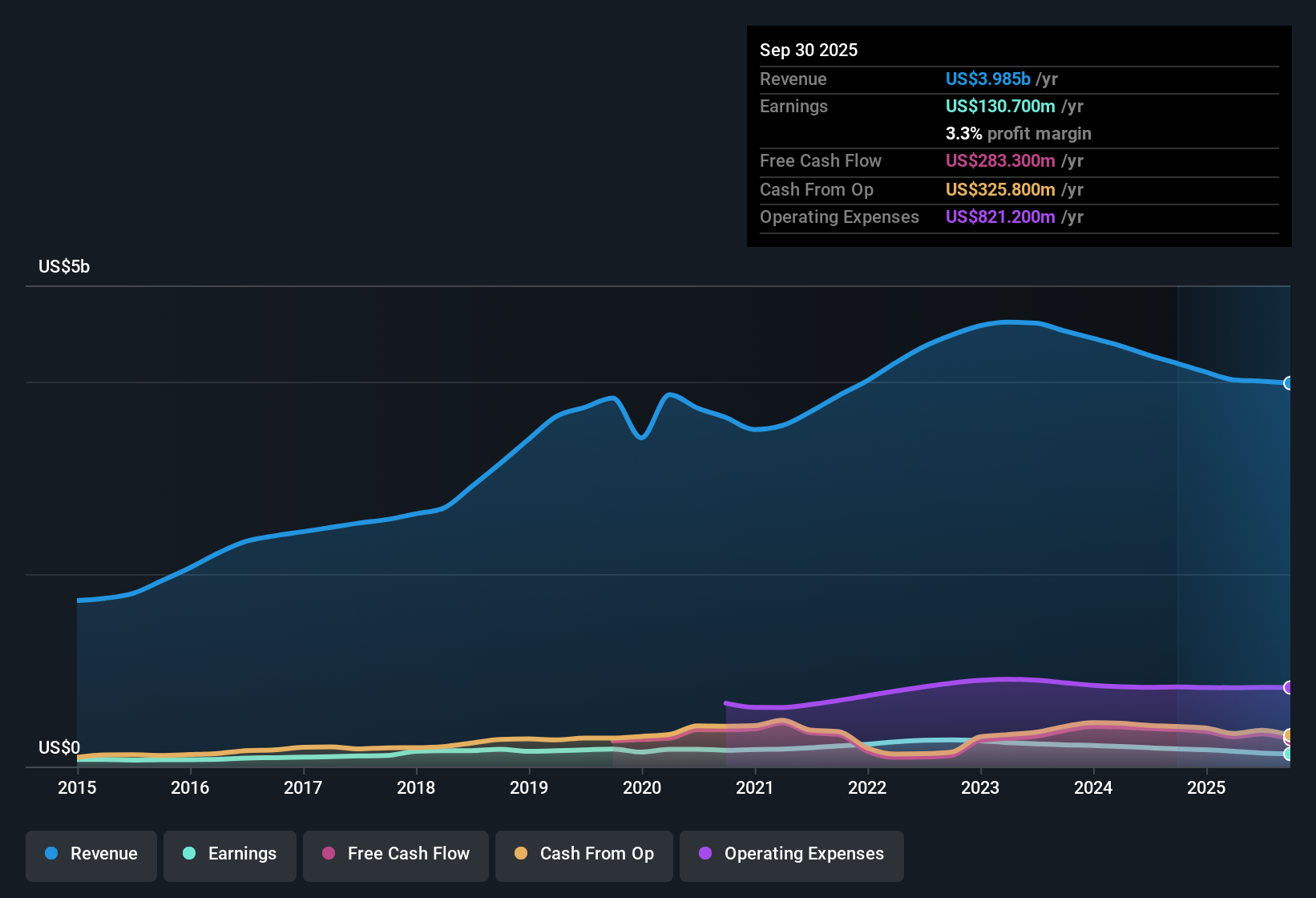Click the purple Operating Expenses legend dot

coord(705,854)
